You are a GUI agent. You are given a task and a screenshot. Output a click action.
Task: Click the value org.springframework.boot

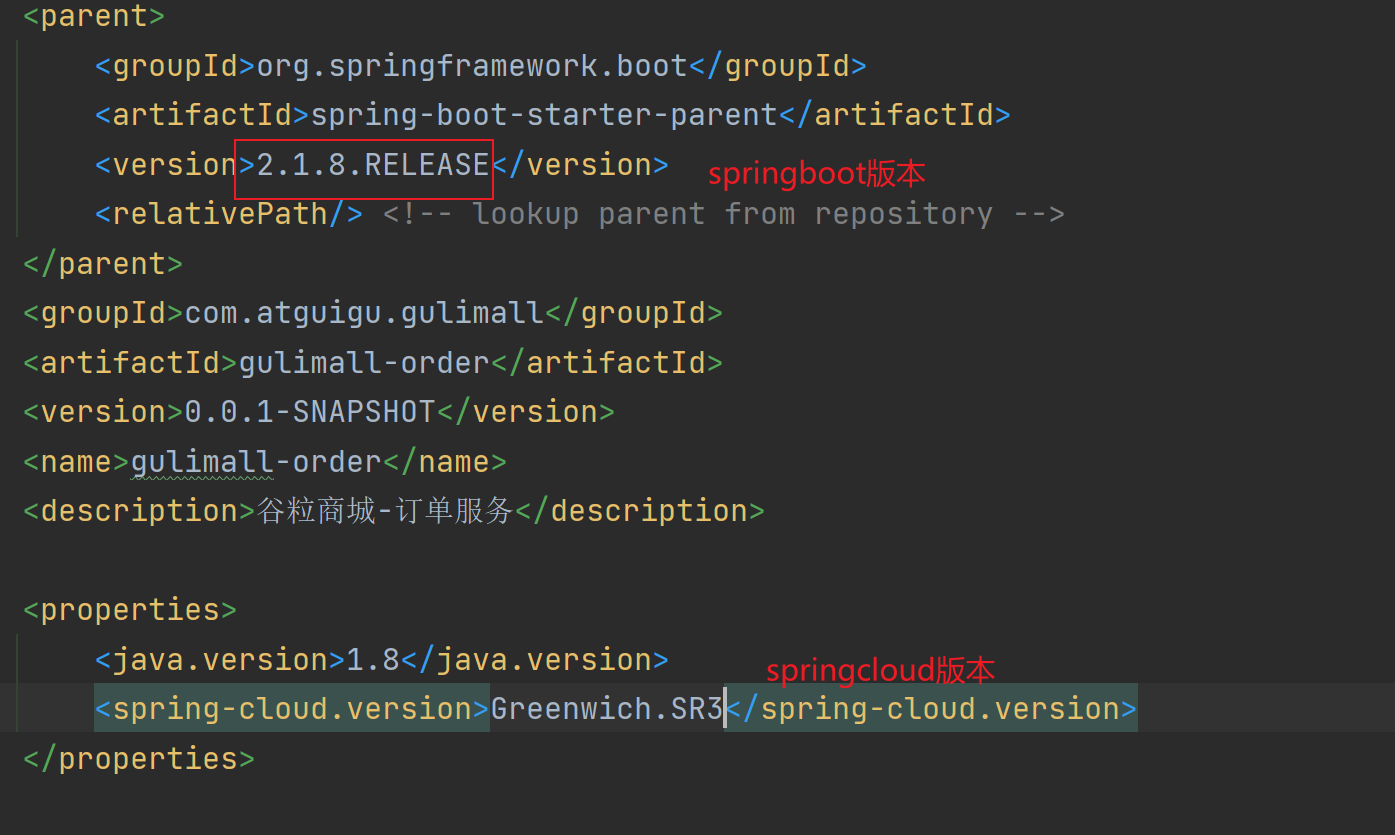point(473,67)
